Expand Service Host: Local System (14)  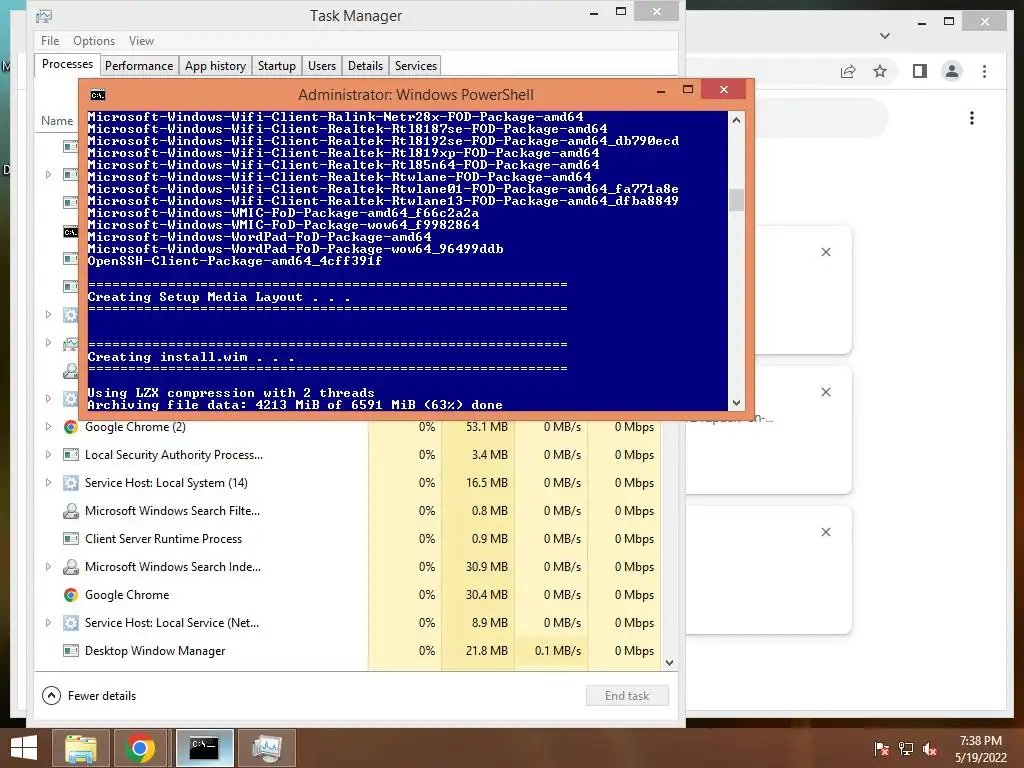pos(48,483)
